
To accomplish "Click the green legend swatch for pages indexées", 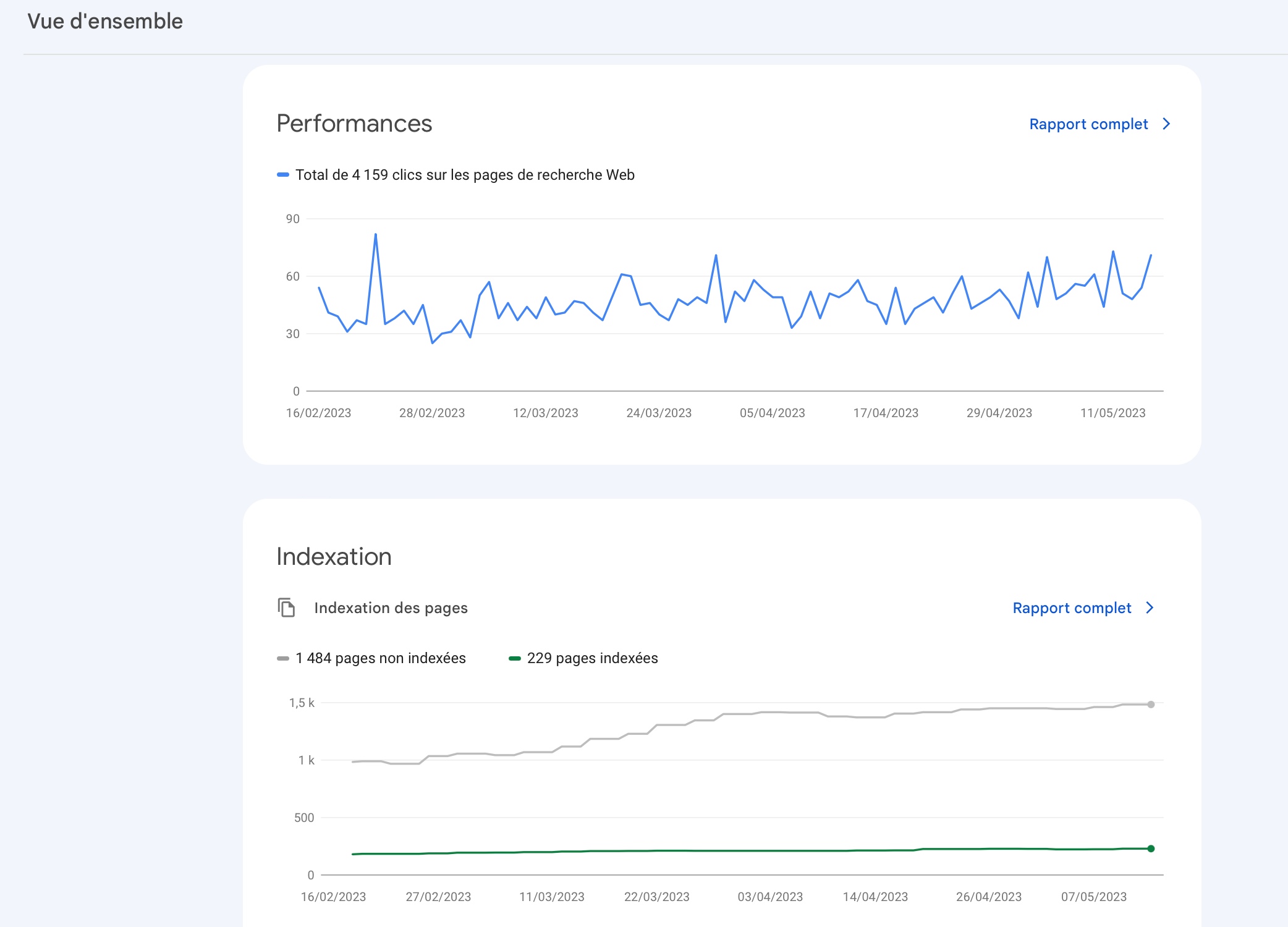I will coord(515,659).
